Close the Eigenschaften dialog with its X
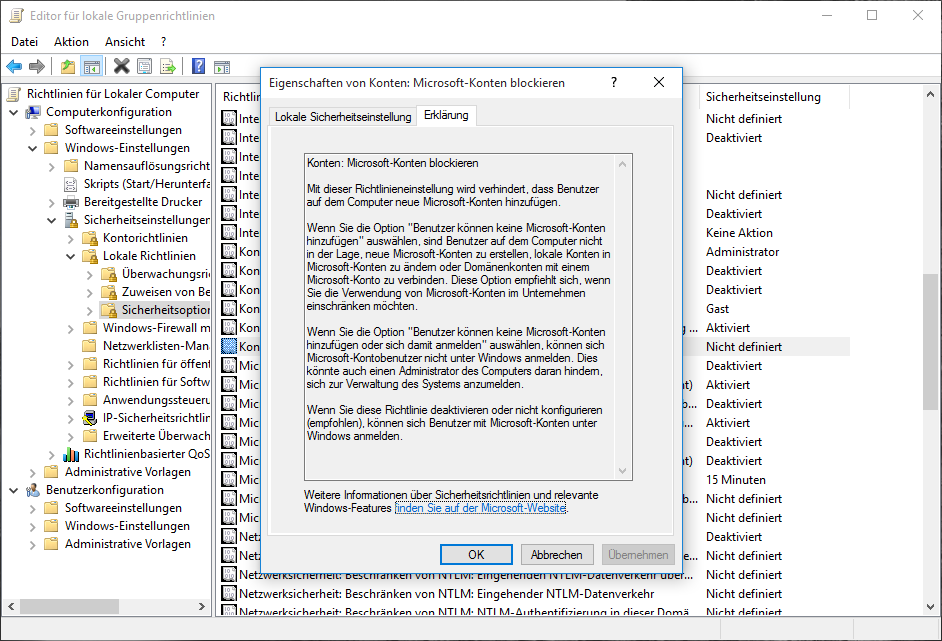 [x=658, y=82]
